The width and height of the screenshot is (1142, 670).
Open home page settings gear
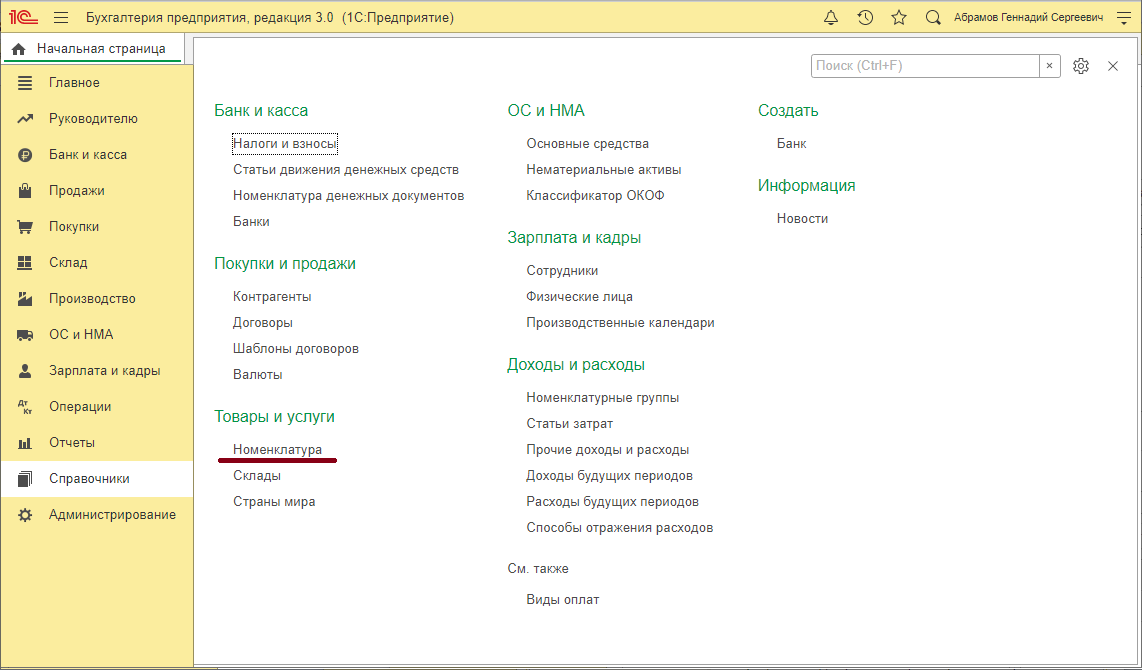1081,65
